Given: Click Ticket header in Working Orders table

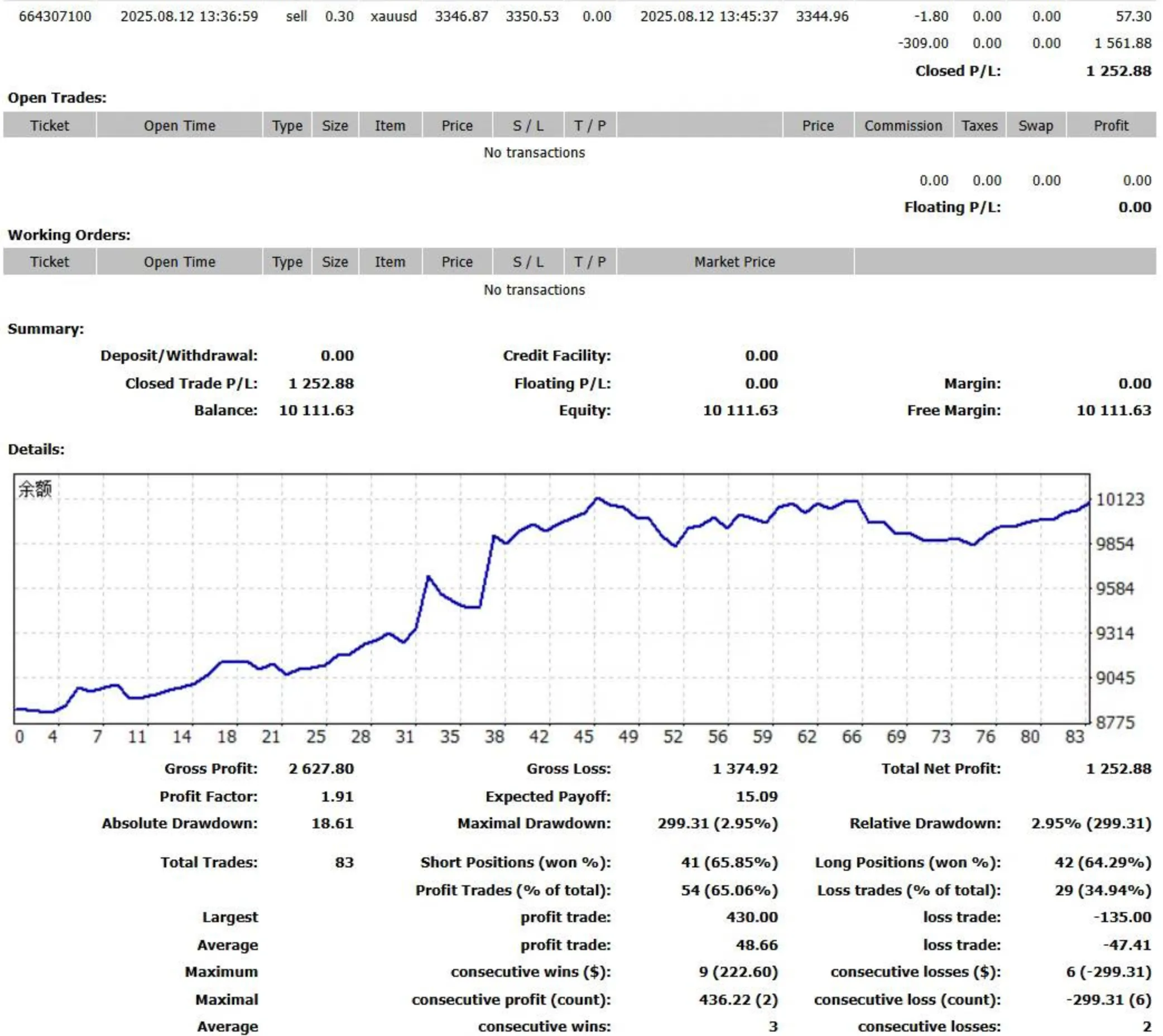Looking at the screenshot, I should point(50,262).
